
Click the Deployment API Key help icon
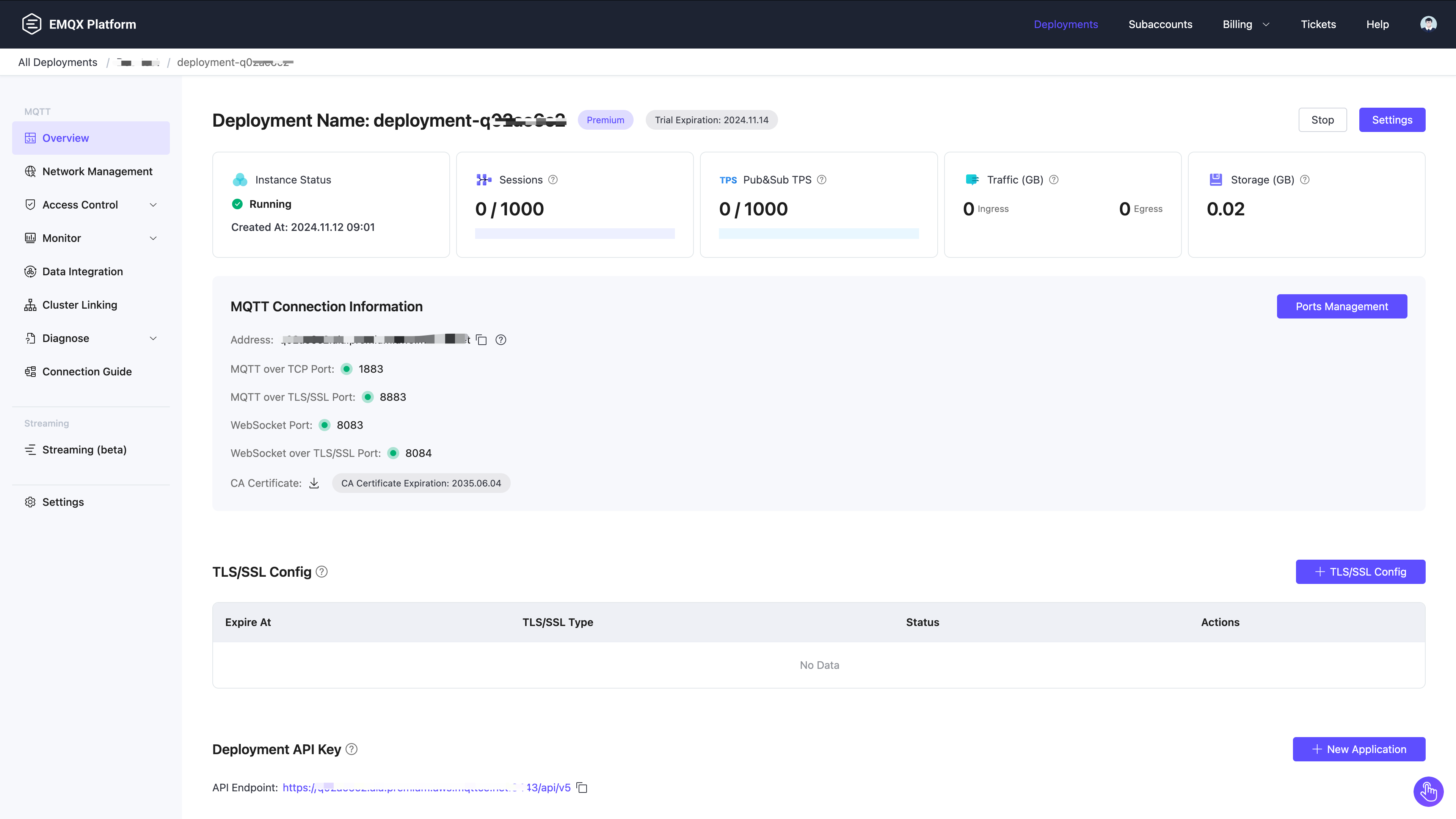pyautogui.click(x=351, y=749)
